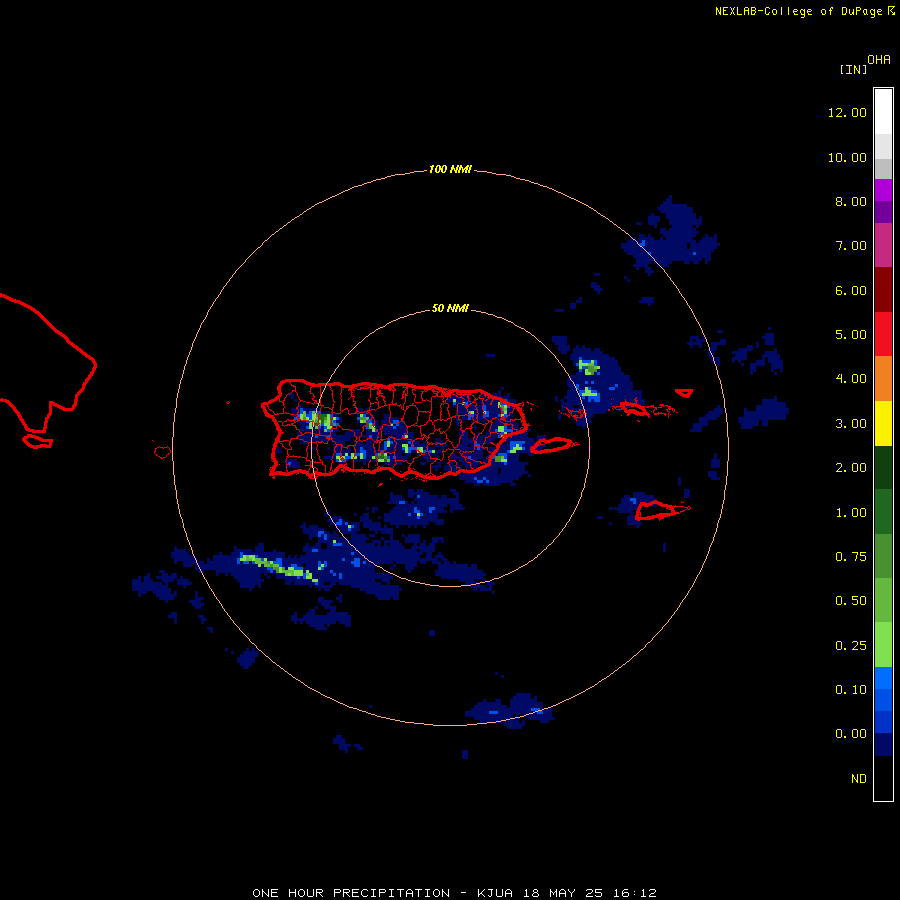Image resolution: width=900 pixels, height=900 pixels.
Task: Select the 0.75 legend value
Action: coord(851,557)
